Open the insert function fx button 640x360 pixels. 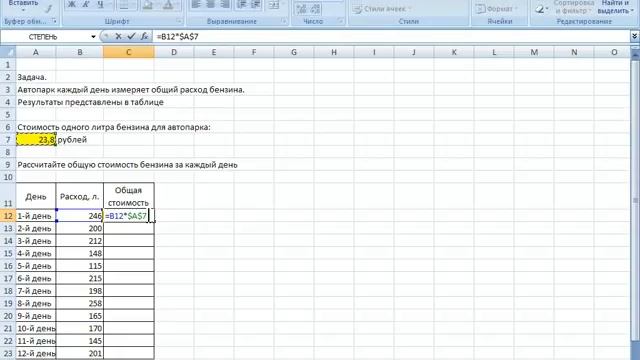coord(144,36)
